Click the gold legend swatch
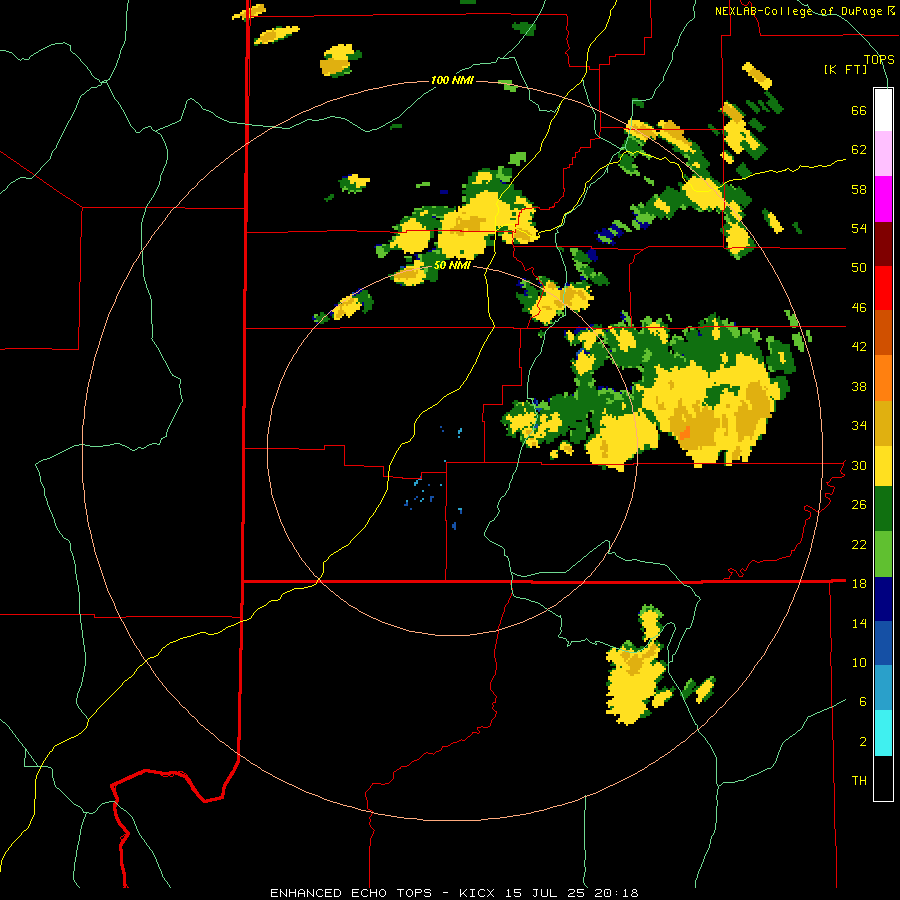Screen dimensions: 900x900 point(883,422)
